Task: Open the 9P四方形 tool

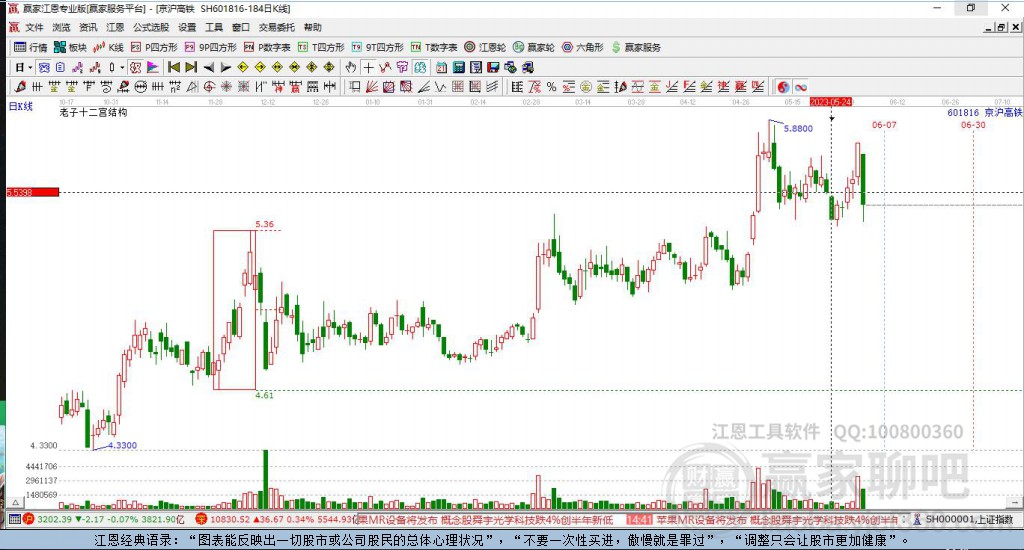Action: click(211, 47)
